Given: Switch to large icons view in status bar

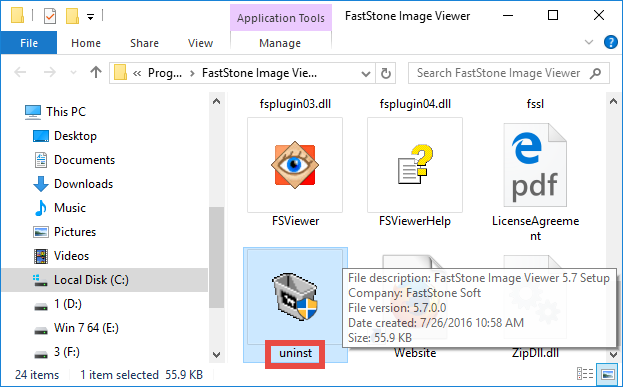Looking at the screenshot, I should point(608,374).
